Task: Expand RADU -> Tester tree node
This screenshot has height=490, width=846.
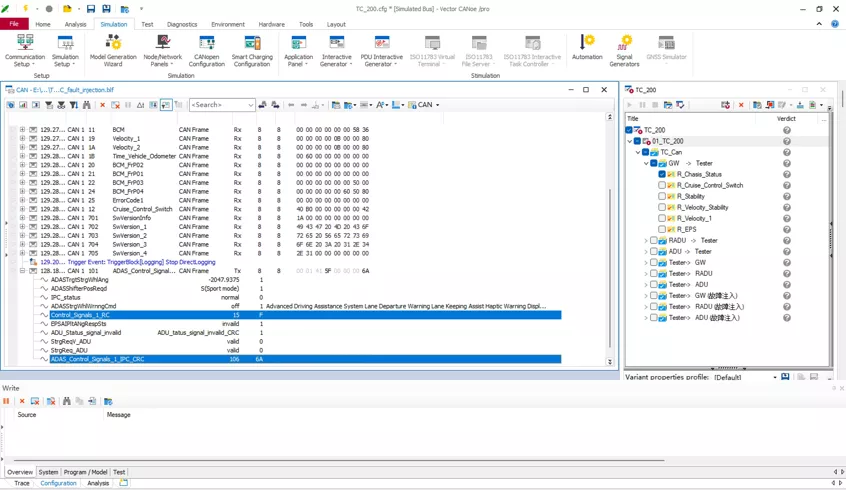Action: [646, 241]
